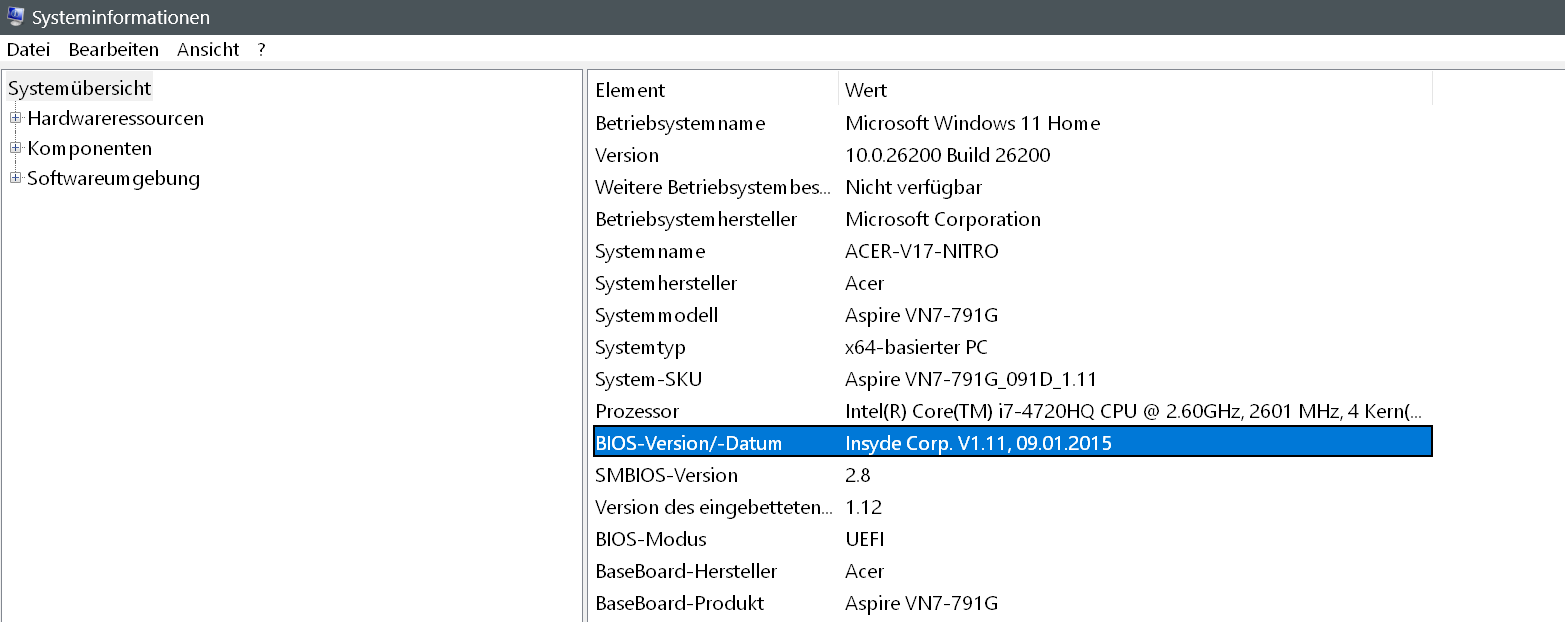Viewport: 1565px width, 622px height.
Task: Expand the Komponenten node
Action: coord(15,148)
